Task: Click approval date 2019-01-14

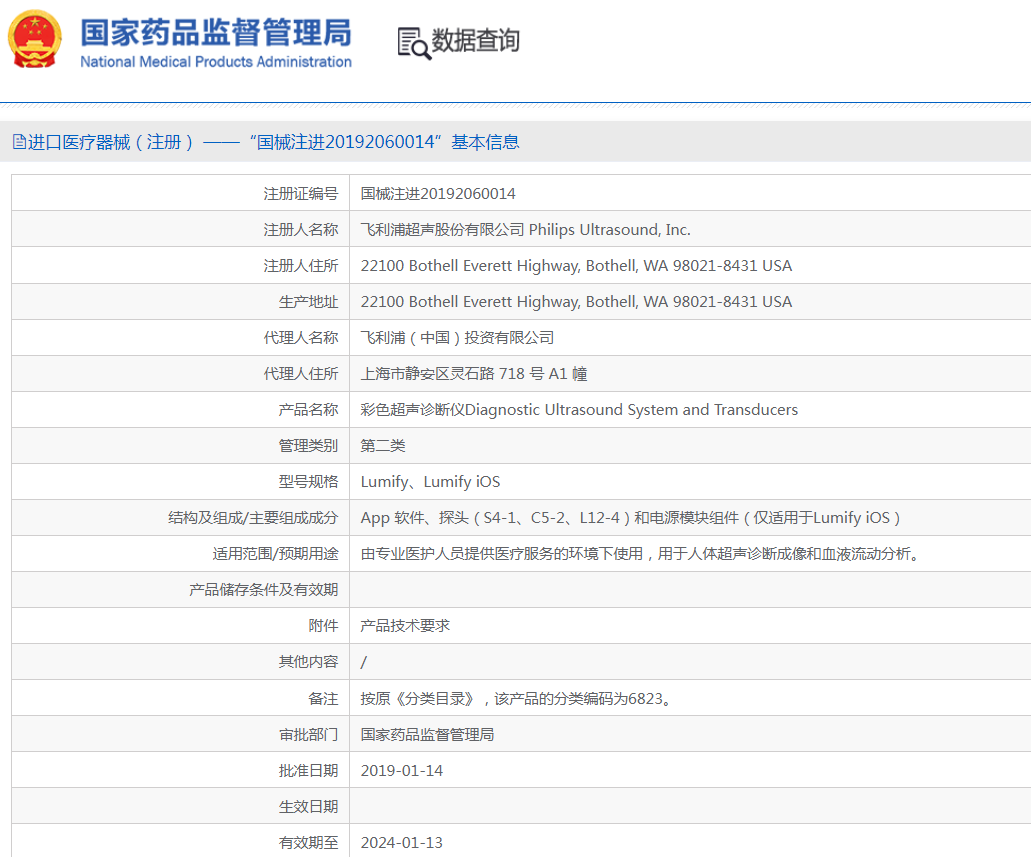Action: click(402, 771)
